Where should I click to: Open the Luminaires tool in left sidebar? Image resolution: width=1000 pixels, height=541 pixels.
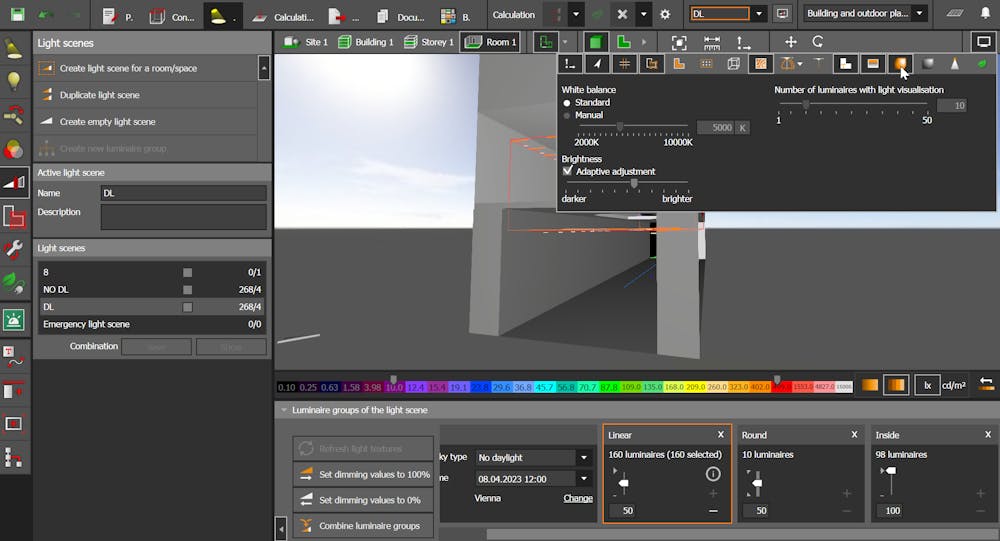pos(14,48)
